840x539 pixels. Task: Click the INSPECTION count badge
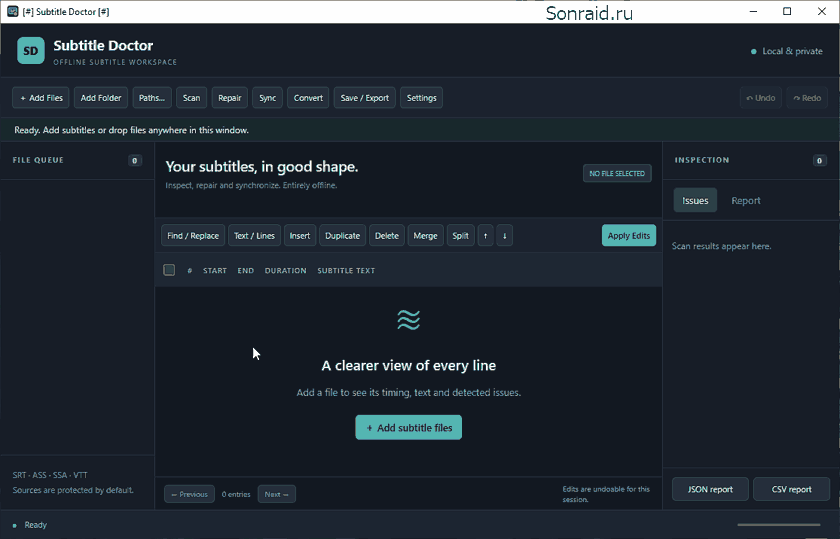[819, 160]
